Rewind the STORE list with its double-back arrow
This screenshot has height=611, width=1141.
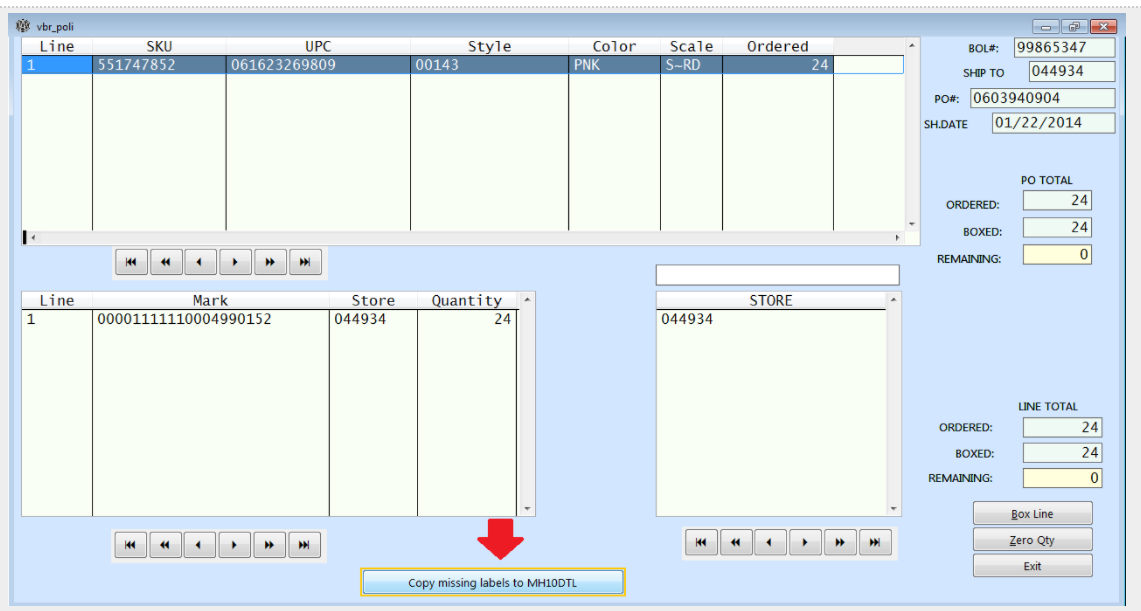click(736, 542)
